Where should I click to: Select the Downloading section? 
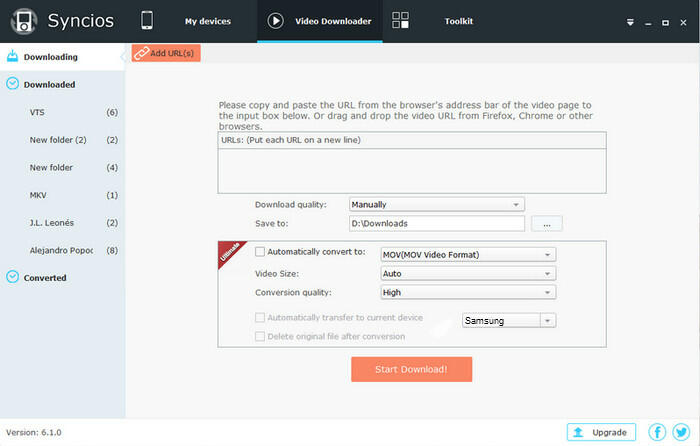click(x=62, y=57)
